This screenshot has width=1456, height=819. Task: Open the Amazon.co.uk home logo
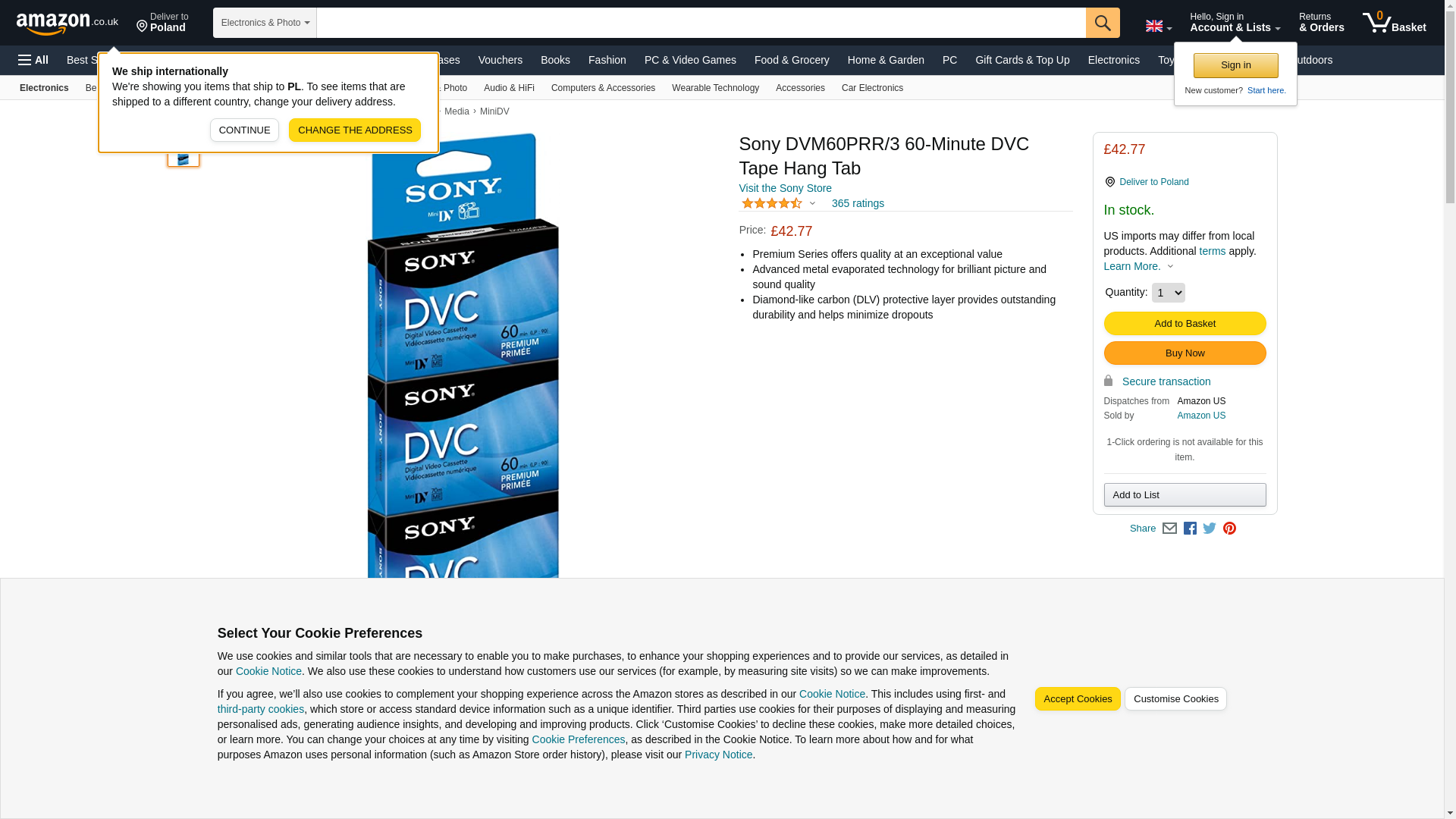67,24
